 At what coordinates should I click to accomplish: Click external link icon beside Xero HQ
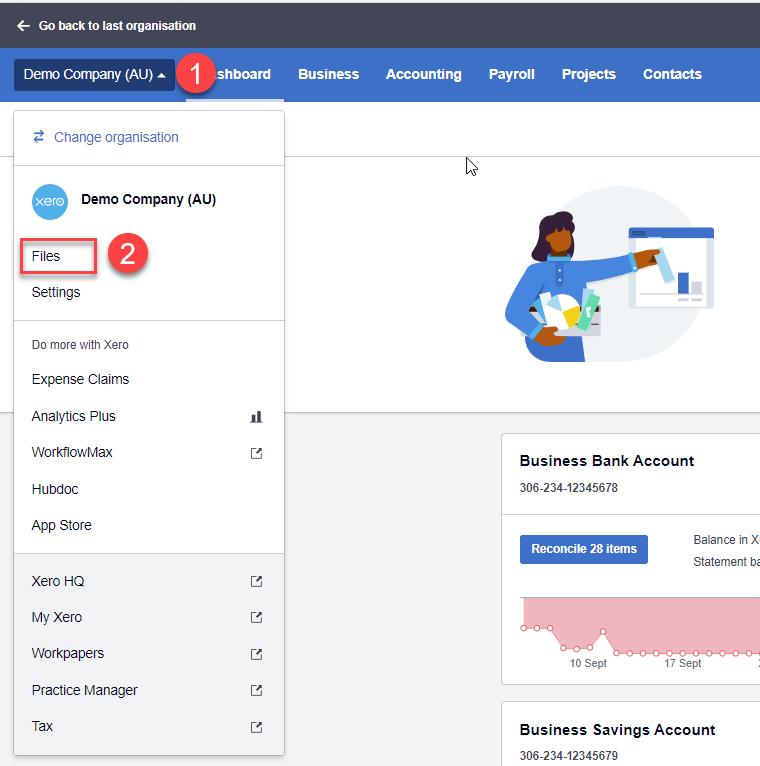[x=256, y=581]
